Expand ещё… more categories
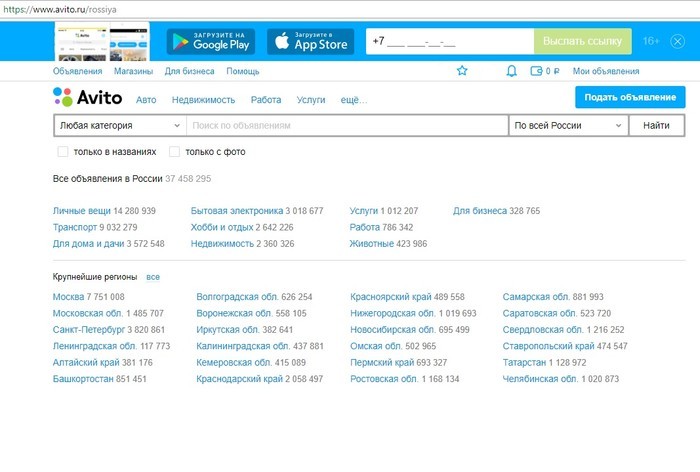 354,100
